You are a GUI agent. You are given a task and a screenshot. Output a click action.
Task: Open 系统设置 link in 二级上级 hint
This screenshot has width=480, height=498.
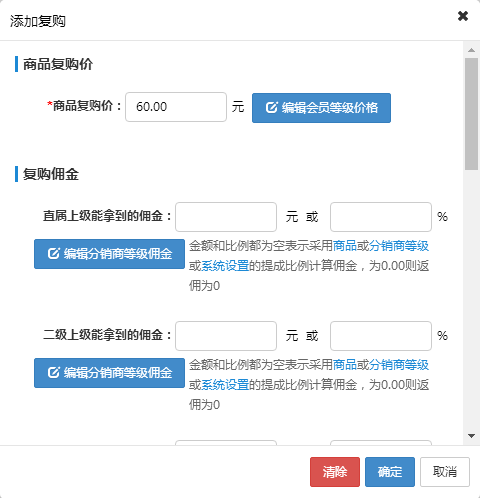click(225, 385)
